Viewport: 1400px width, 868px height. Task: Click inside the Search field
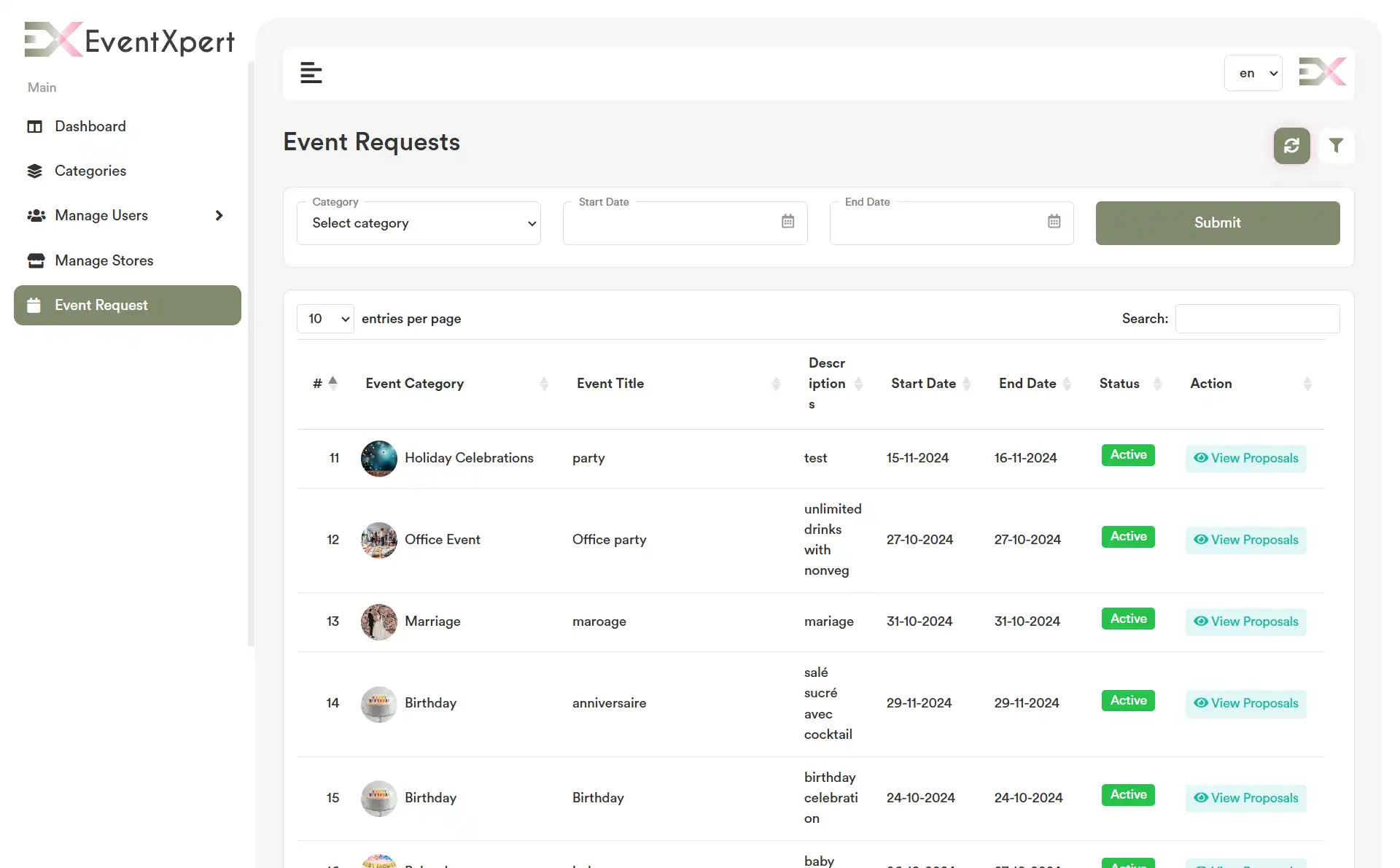pos(1257,319)
